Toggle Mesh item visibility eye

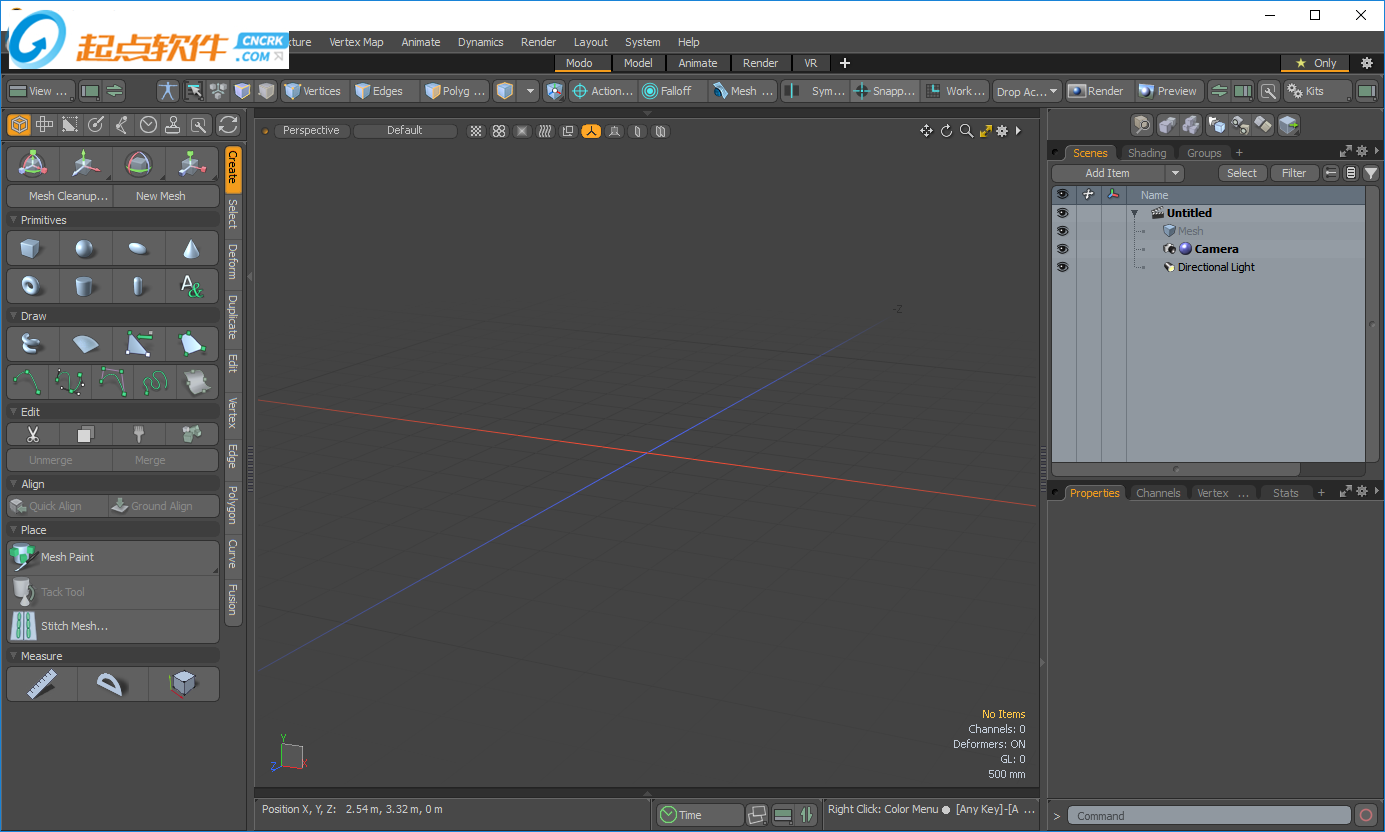click(1062, 231)
